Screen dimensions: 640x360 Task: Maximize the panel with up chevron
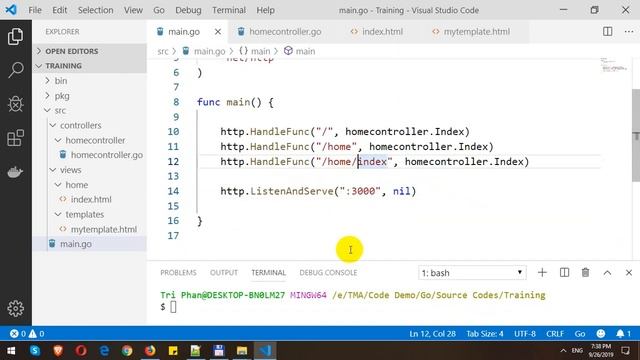[607, 273]
